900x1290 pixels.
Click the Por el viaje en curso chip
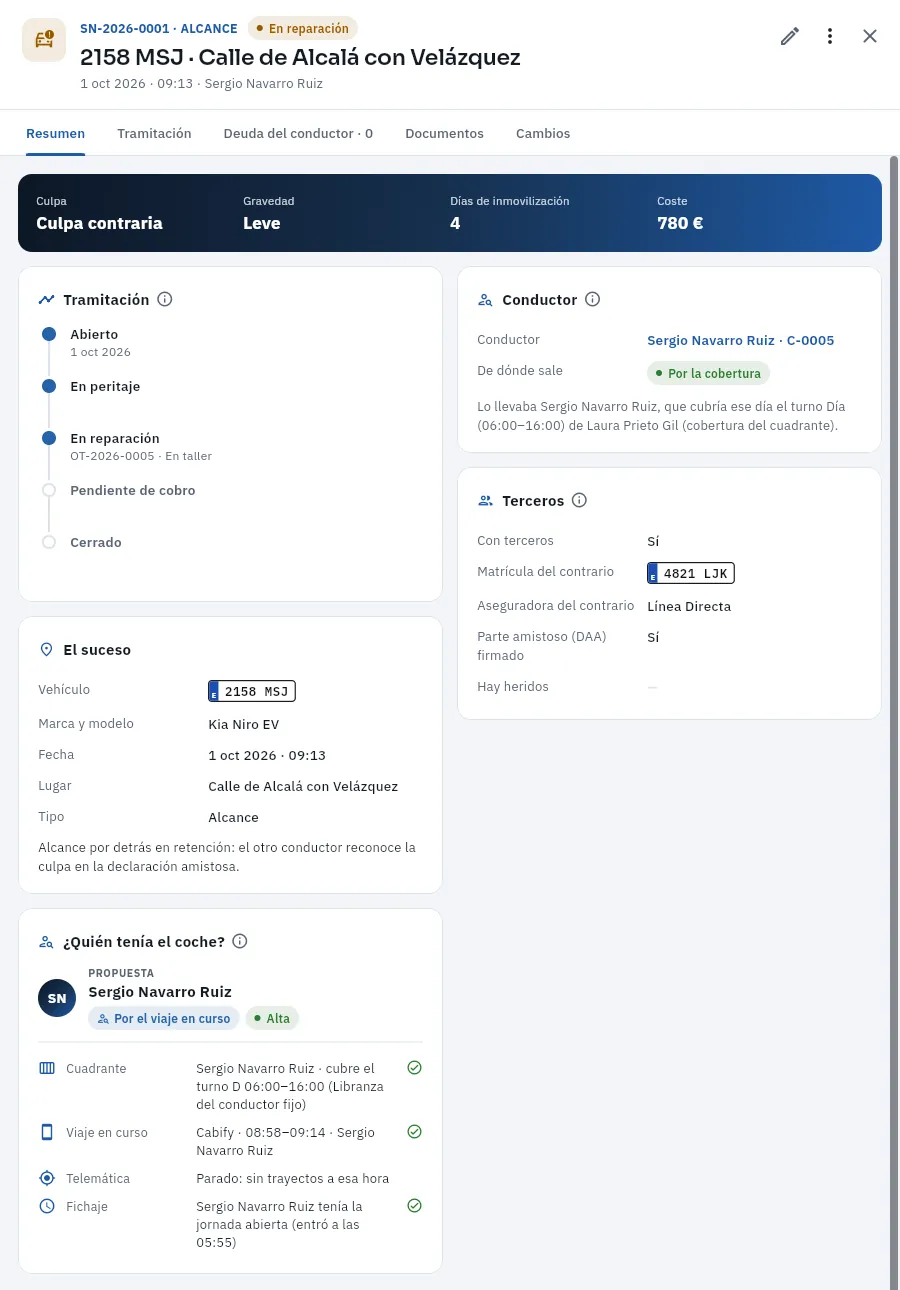tap(164, 1018)
